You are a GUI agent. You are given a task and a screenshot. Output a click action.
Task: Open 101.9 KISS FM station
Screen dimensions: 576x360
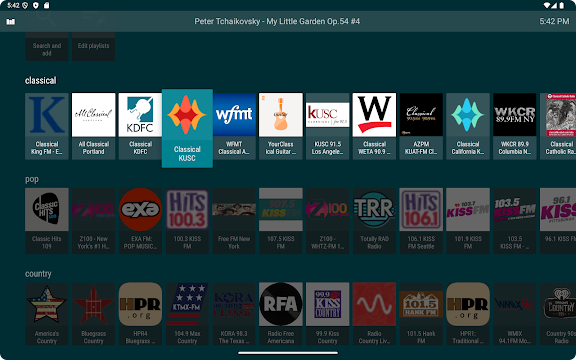point(468,221)
